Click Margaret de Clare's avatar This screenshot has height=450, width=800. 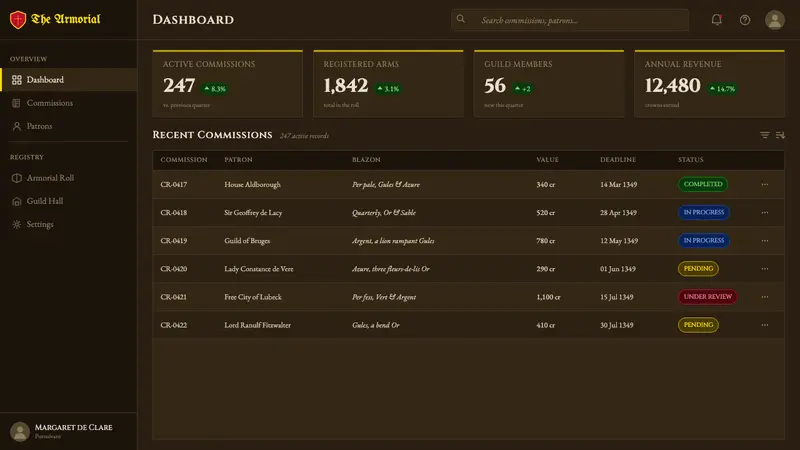click(x=20, y=432)
